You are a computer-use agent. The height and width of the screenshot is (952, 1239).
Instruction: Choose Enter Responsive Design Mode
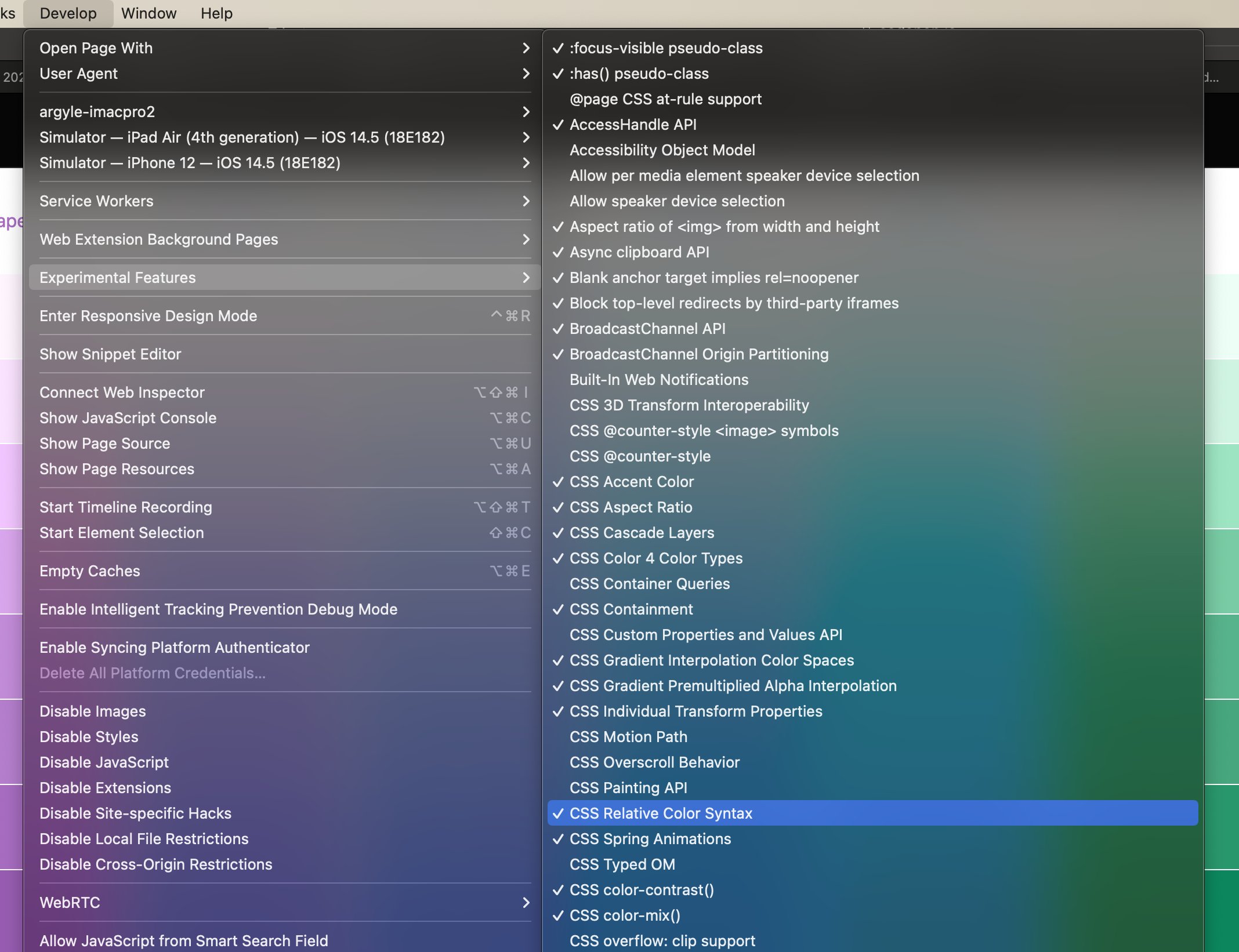[x=148, y=316]
